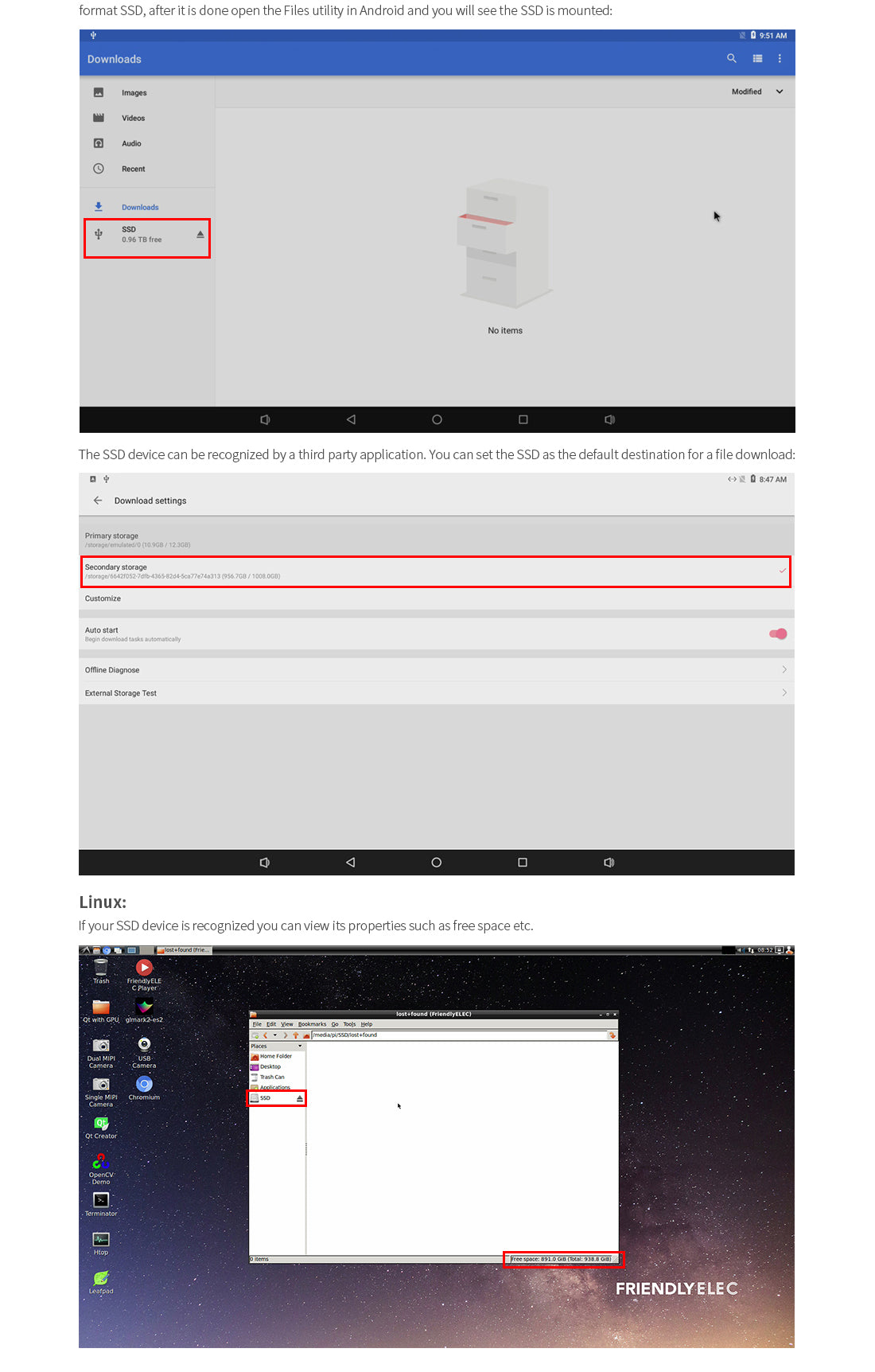Click the search icon in Downloads header

pyautogui.click(x=731, y=58)
